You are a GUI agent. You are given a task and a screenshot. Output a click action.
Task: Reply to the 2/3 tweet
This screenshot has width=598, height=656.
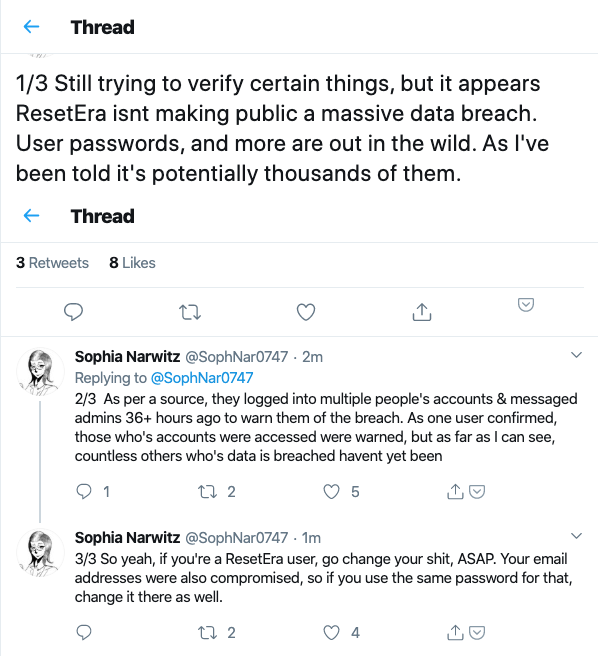(84, 491)
